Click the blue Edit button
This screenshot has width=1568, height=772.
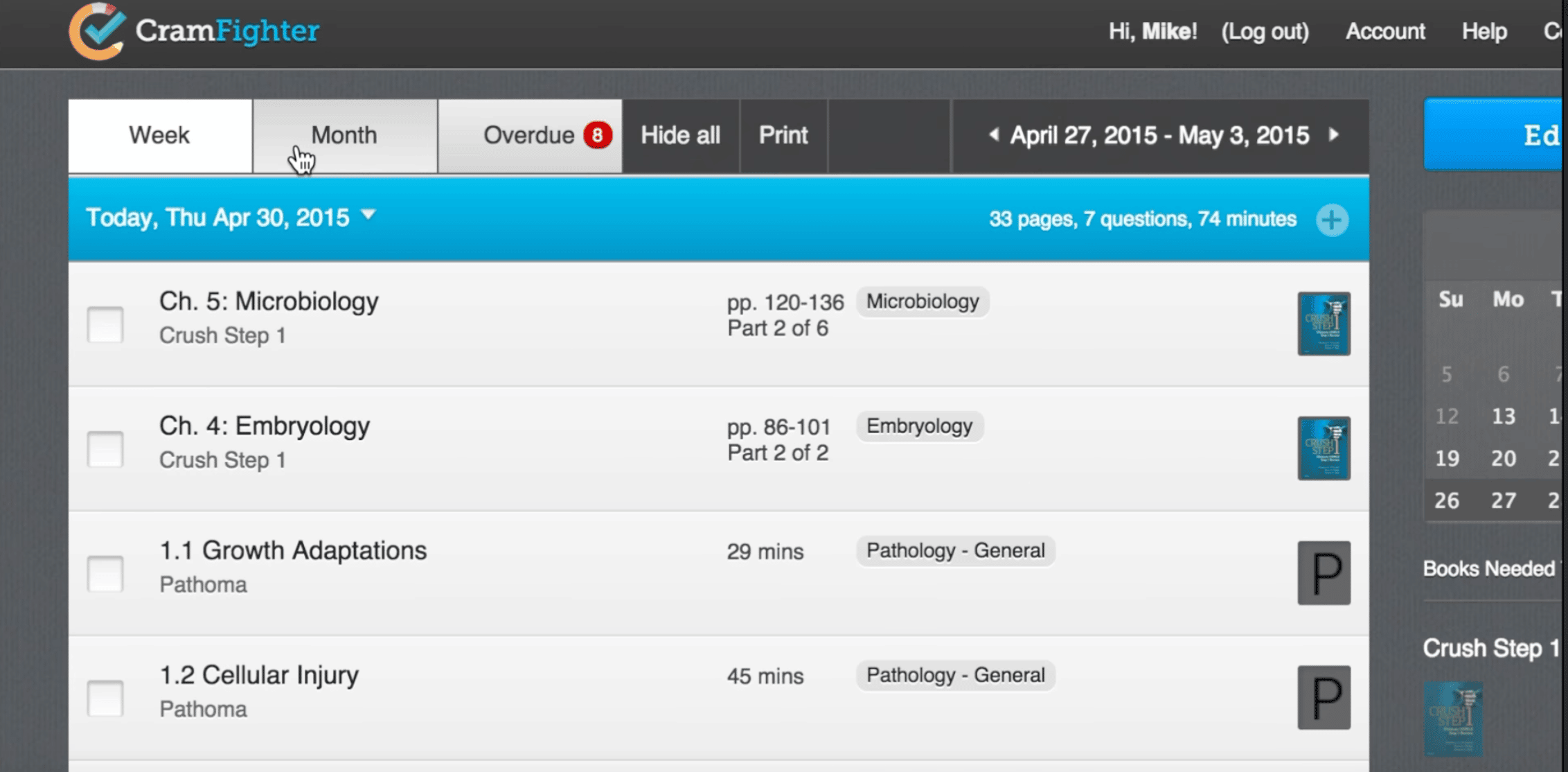coord(1495,134)
